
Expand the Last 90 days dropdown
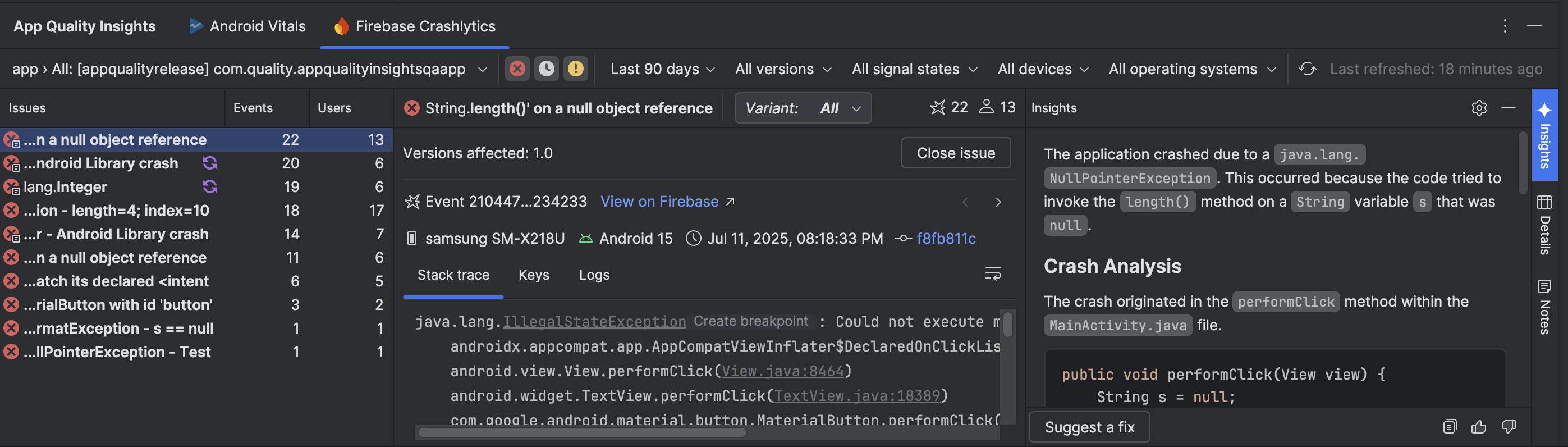point(662,69)
